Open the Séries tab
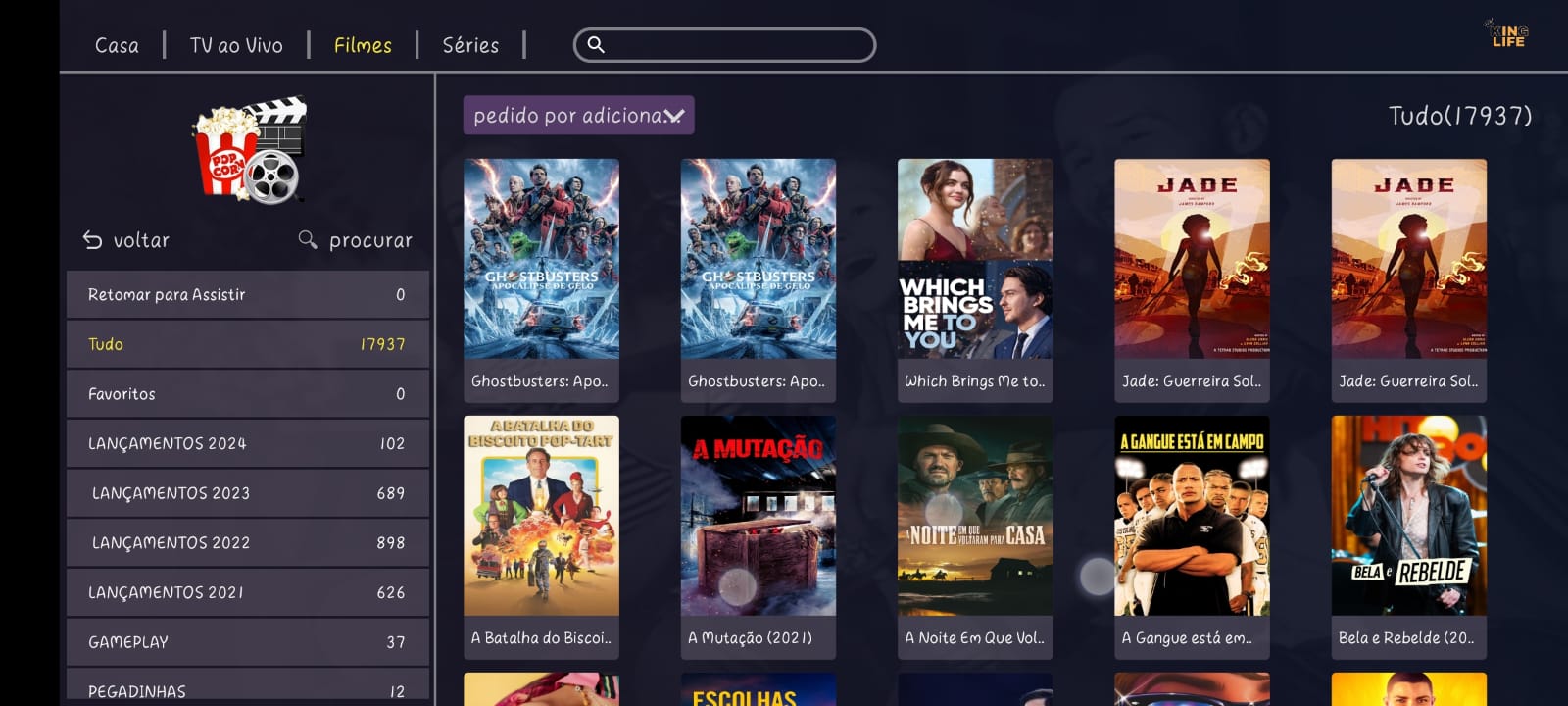Image resolution: width=1568 pixels, height=706 pixels. [470, 45]
